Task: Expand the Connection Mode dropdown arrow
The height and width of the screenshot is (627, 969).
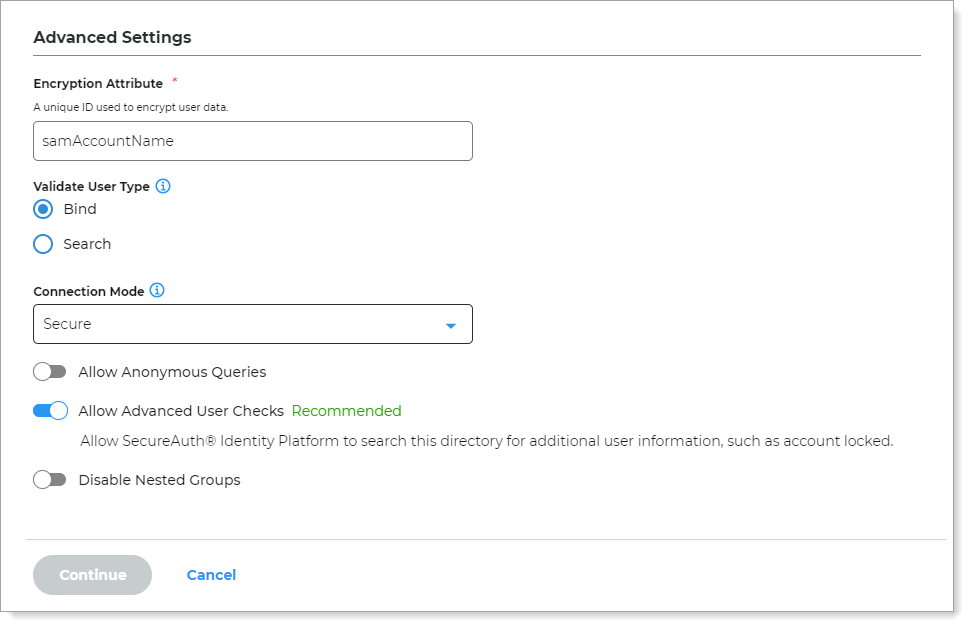Action: pyautogui.click(x=450, y=325)
